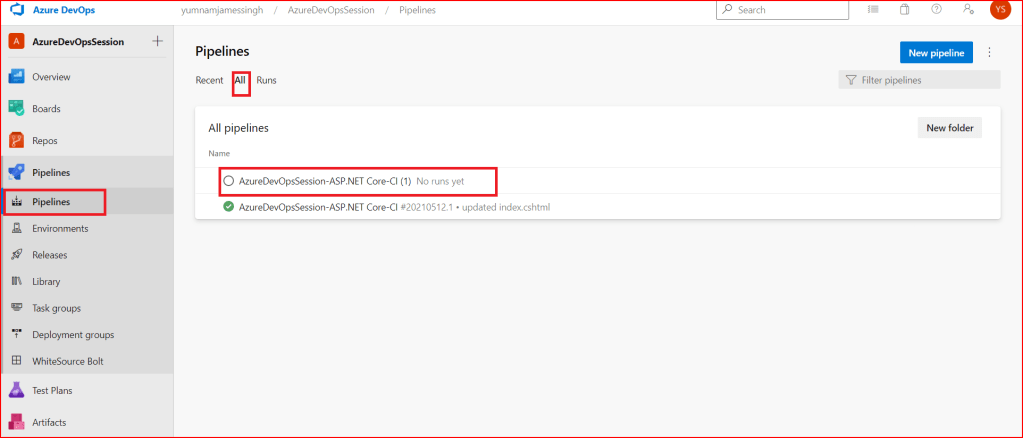Switch to the Recent tab
The width and height of the screenshot is (1023, 438).
(209, 80)
